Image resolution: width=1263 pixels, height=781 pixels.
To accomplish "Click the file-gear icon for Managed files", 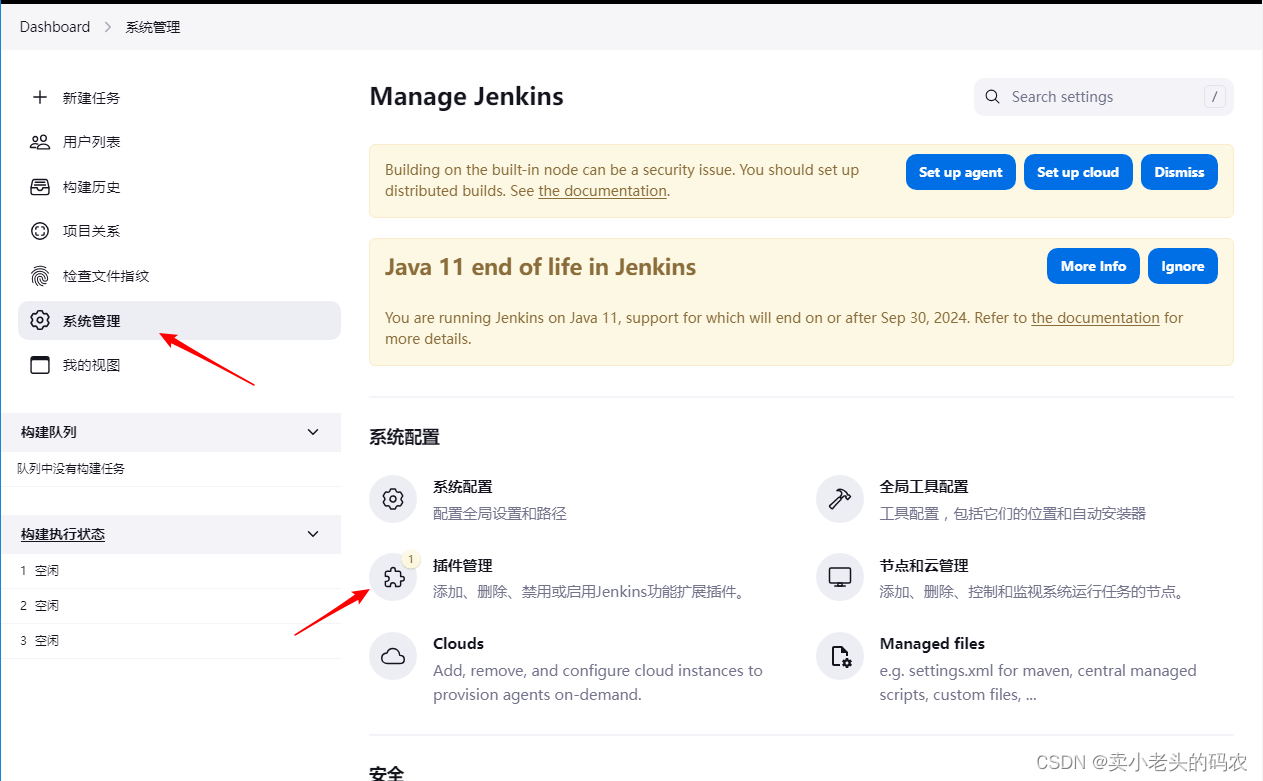I will click(840, 656).
